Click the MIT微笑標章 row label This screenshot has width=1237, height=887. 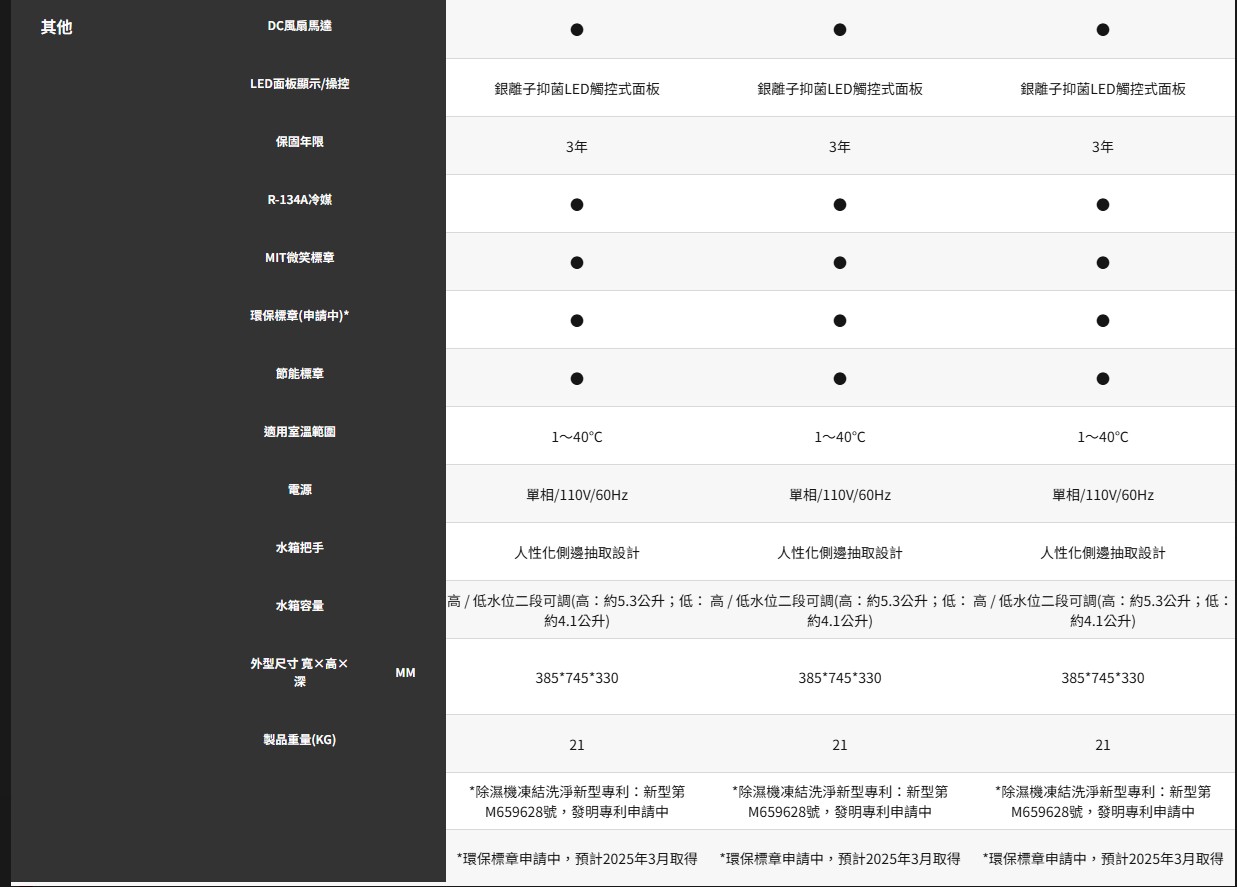click(x=300, y=258)
